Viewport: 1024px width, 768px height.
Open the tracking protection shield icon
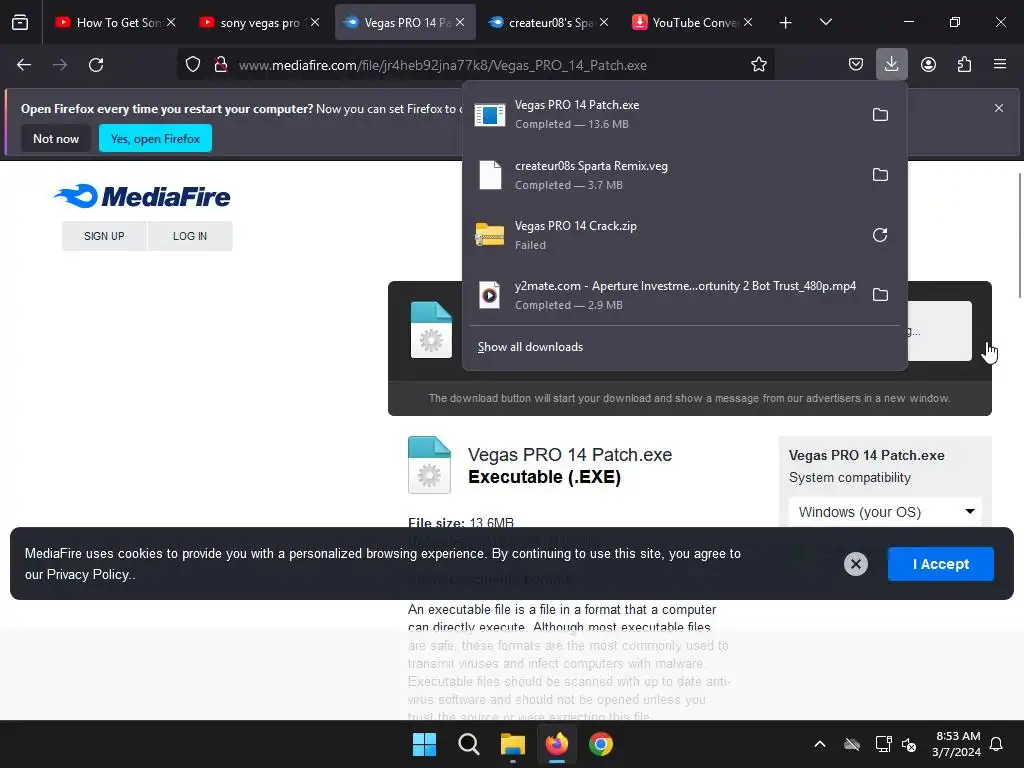pos(193,65)
